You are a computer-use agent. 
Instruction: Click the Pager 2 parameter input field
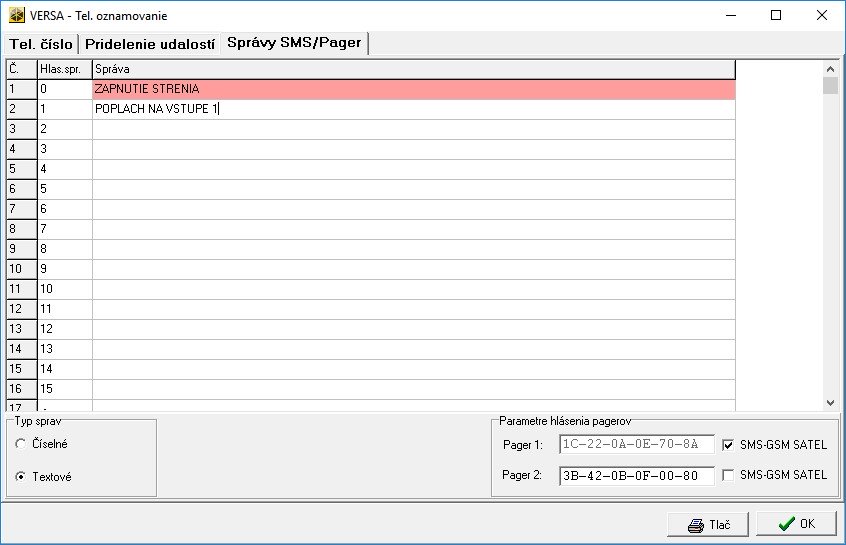click(636, 475)
